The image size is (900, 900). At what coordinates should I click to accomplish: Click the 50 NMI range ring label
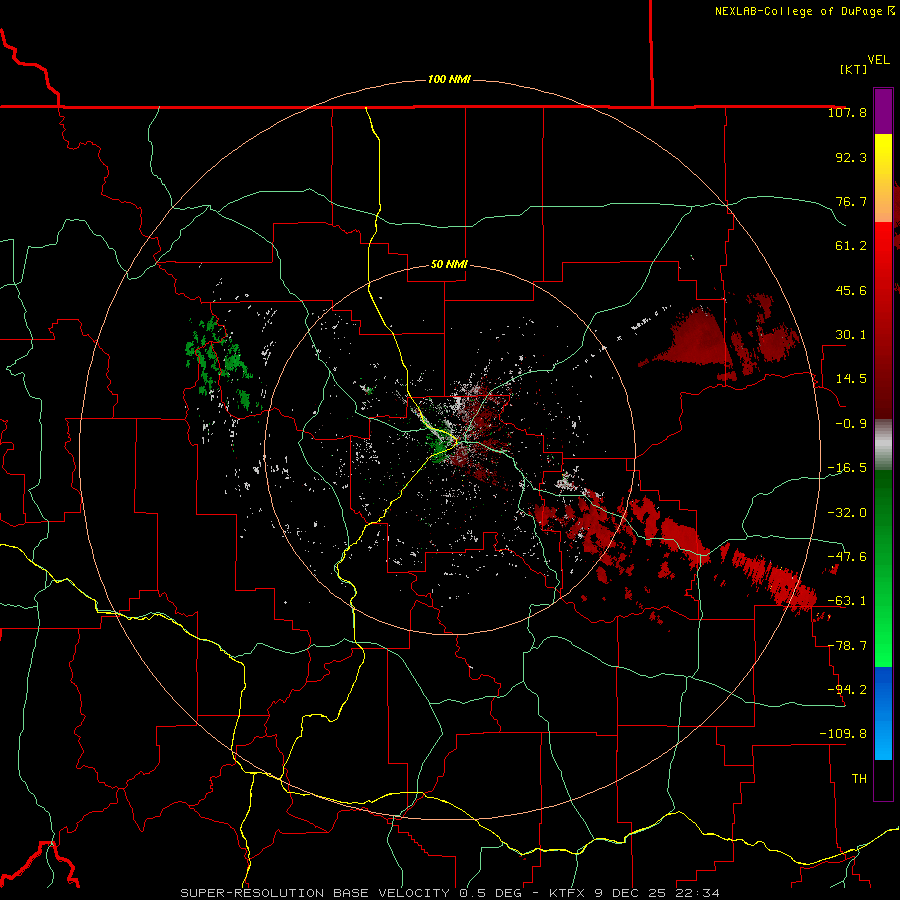click(x=449, y=264)
